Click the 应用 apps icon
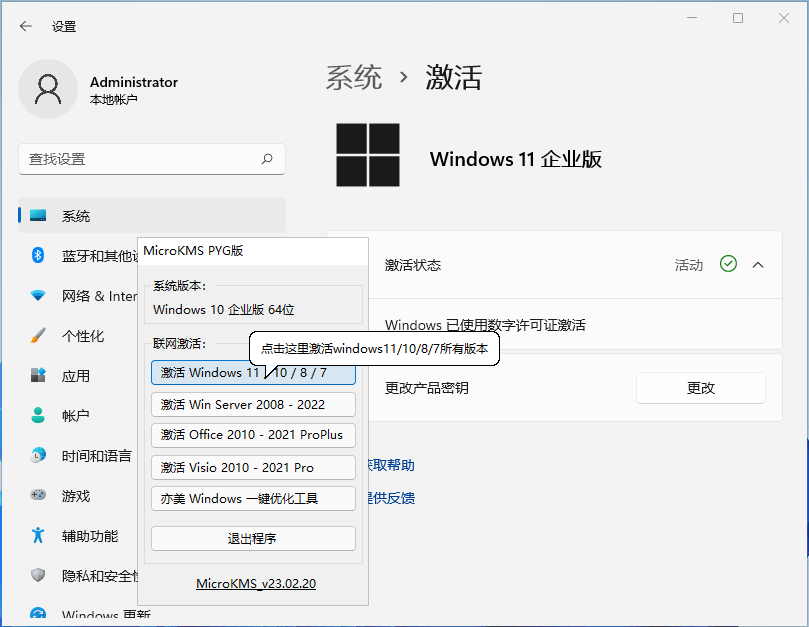This screenshot has width=809, height=627. point(38,375)
